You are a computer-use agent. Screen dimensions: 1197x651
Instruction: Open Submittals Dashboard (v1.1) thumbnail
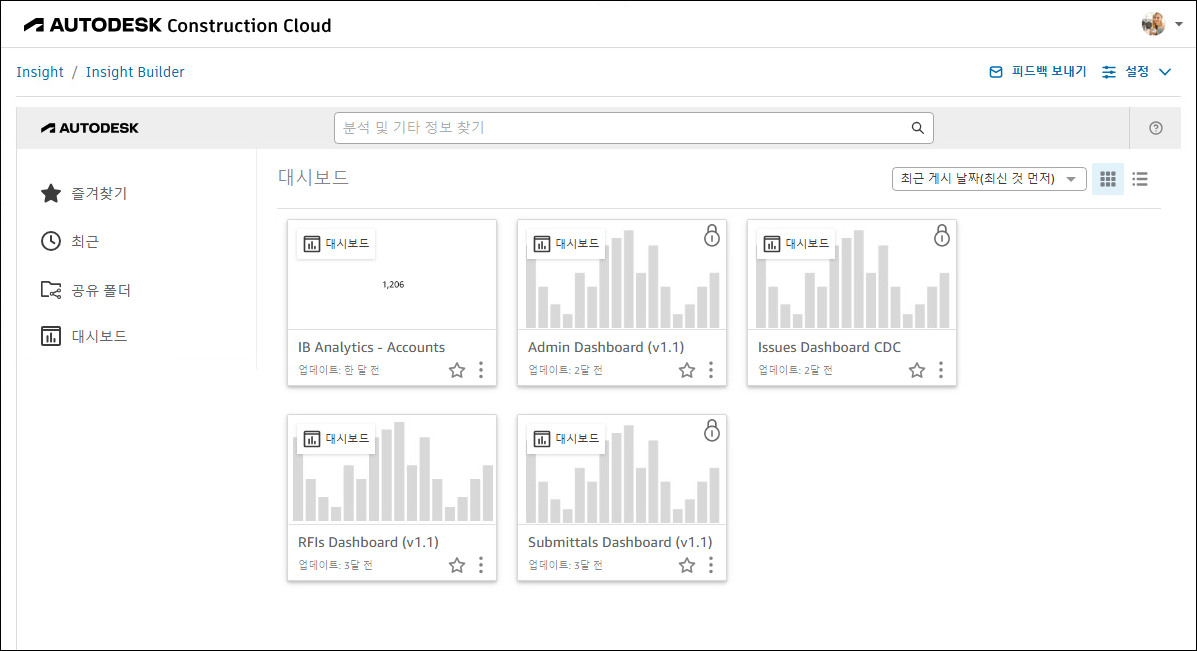[x=621, y=470]
